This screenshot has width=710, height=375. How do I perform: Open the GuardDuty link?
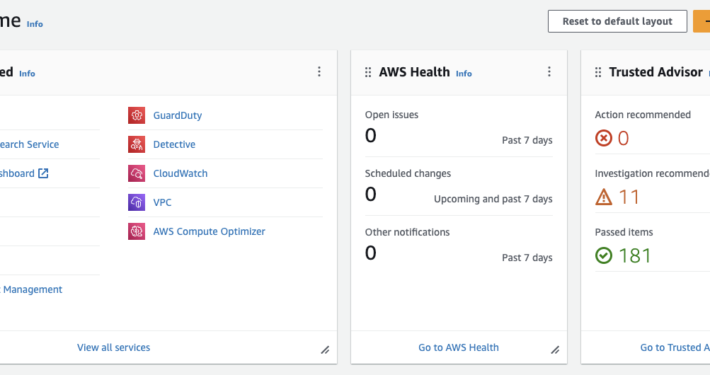178,115
